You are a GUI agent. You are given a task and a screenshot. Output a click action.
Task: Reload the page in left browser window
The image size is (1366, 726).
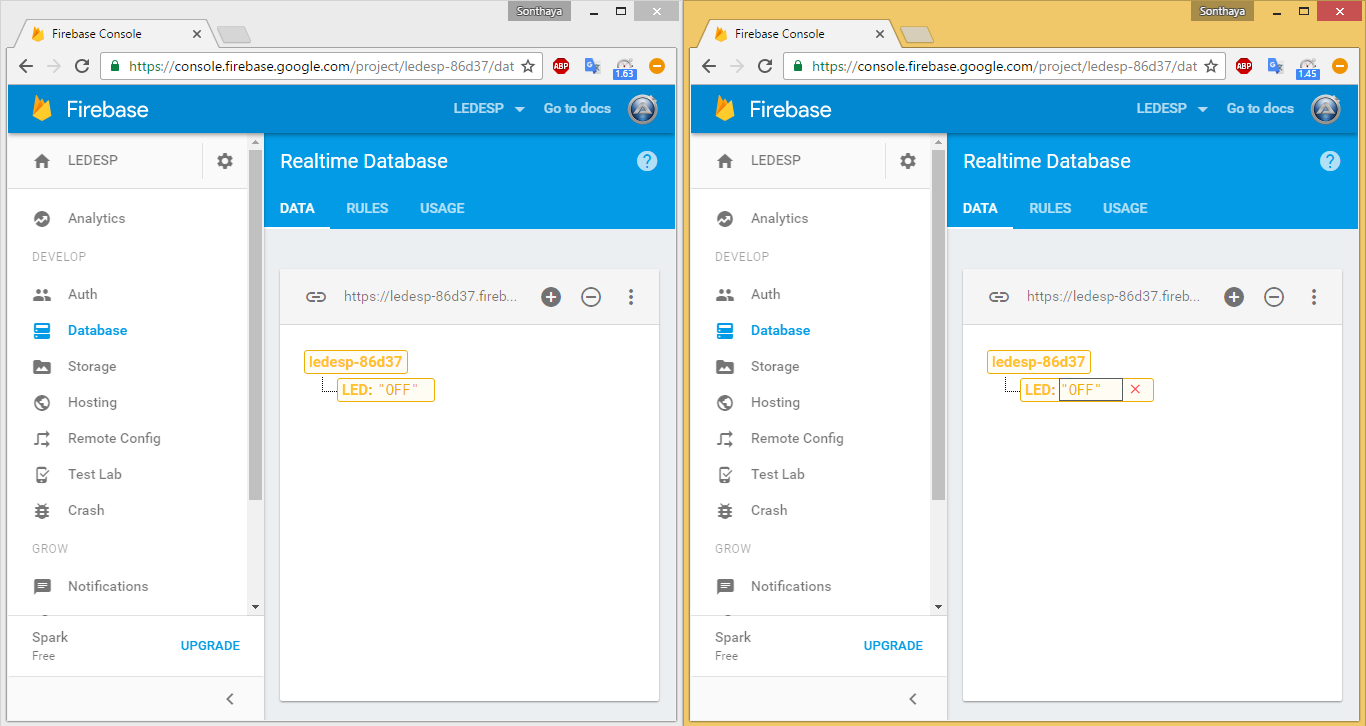coord(82,66)
